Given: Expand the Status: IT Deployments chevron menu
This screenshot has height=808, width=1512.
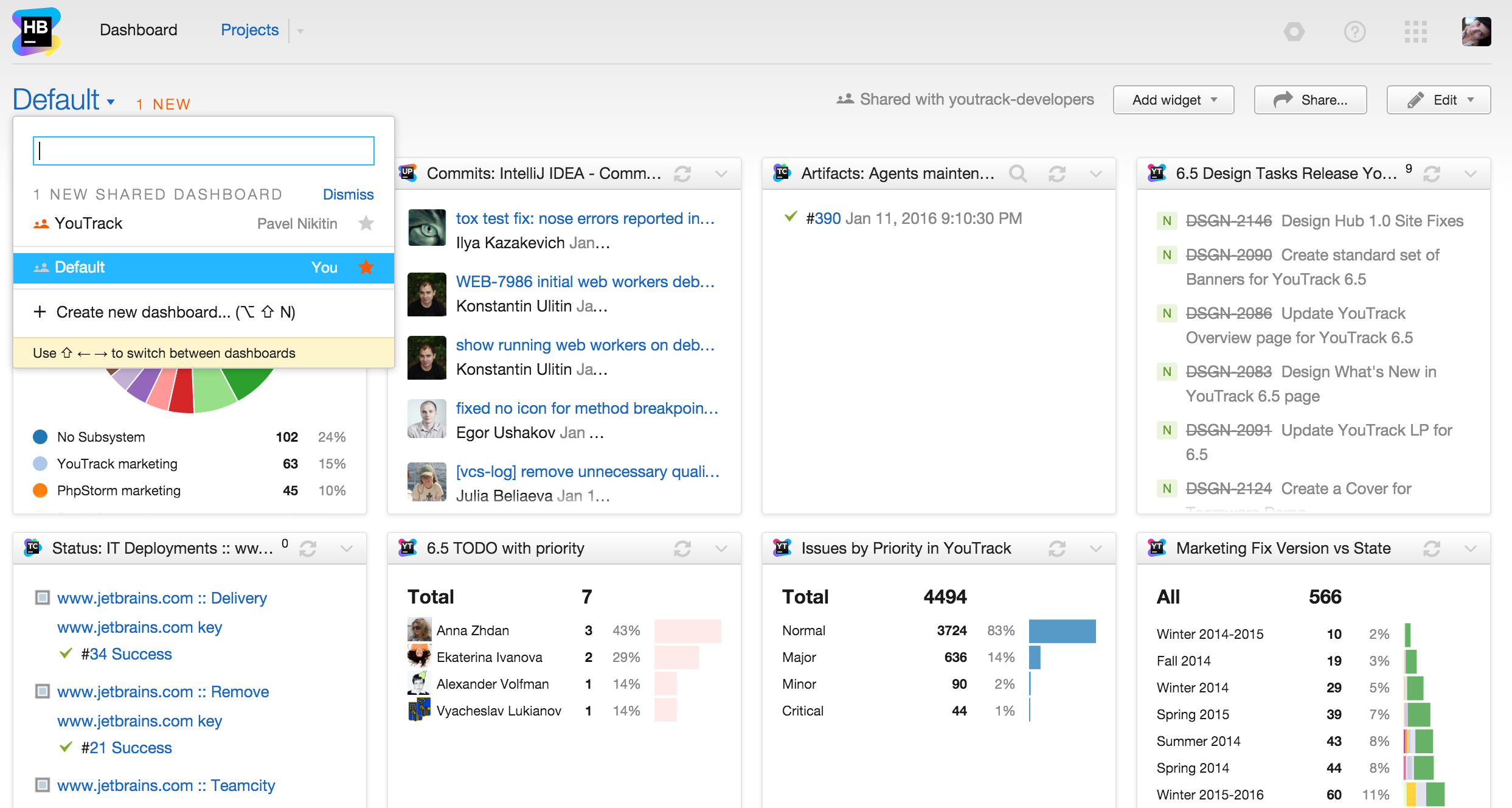Looking at the screenshot, I should tap(347, 549).
